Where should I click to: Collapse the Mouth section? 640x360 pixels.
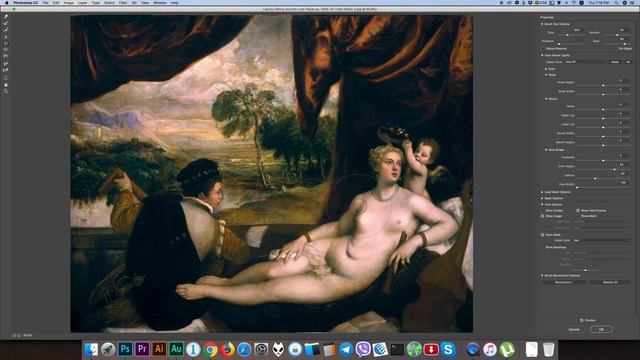pos(546,99)
